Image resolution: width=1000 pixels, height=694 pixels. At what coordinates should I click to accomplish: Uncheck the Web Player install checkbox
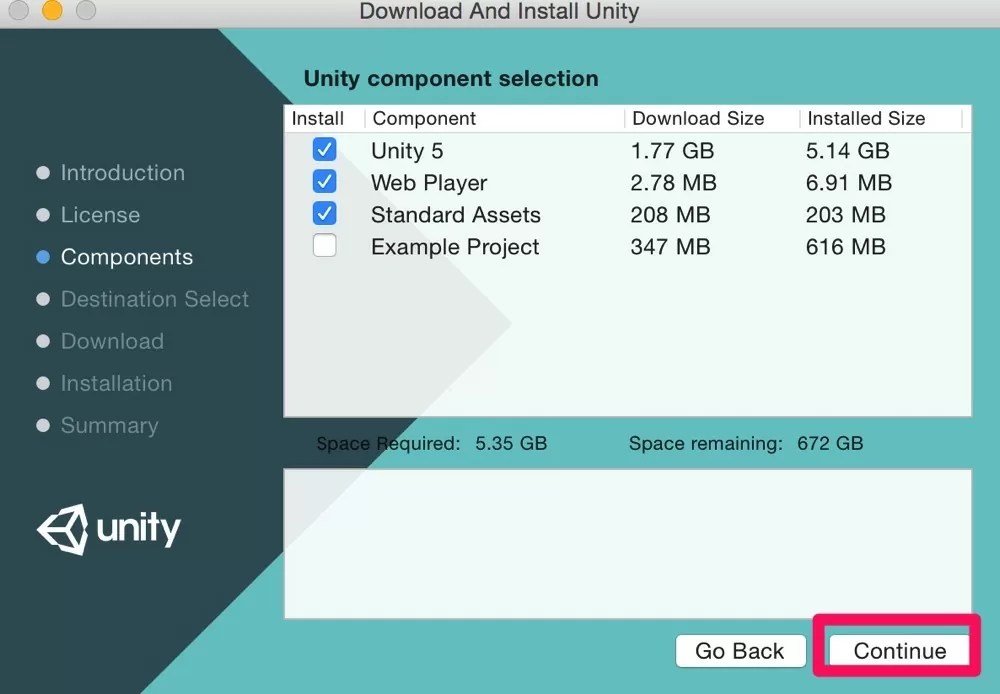click(325, 182)
